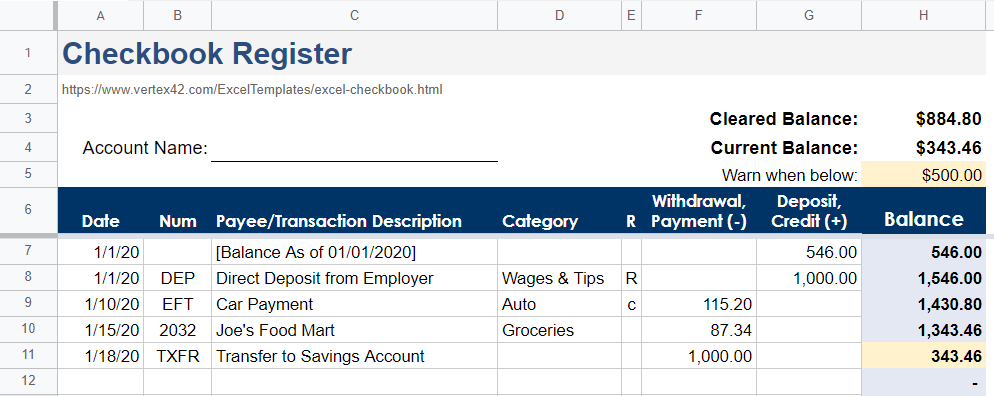Select the Cleared Balance $884.80 cell
Viewport: 994px width, 396px height.
(x=924, y=118)
